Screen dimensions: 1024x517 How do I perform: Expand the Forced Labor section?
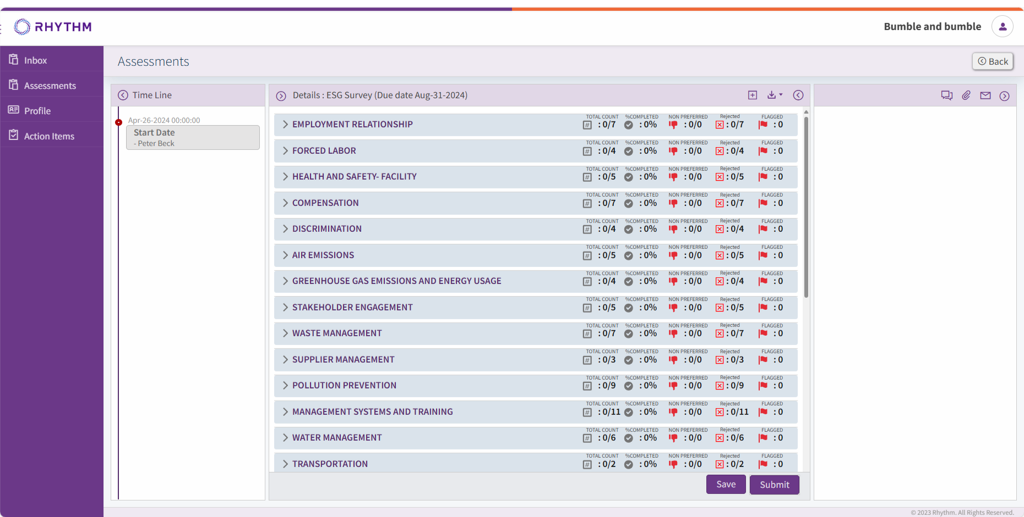(x=285, y=151)
